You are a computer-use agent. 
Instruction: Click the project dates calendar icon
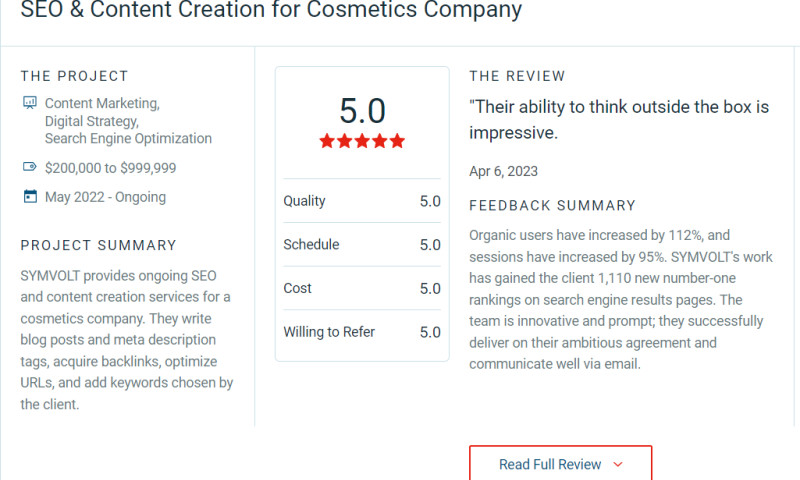[30, 197]
